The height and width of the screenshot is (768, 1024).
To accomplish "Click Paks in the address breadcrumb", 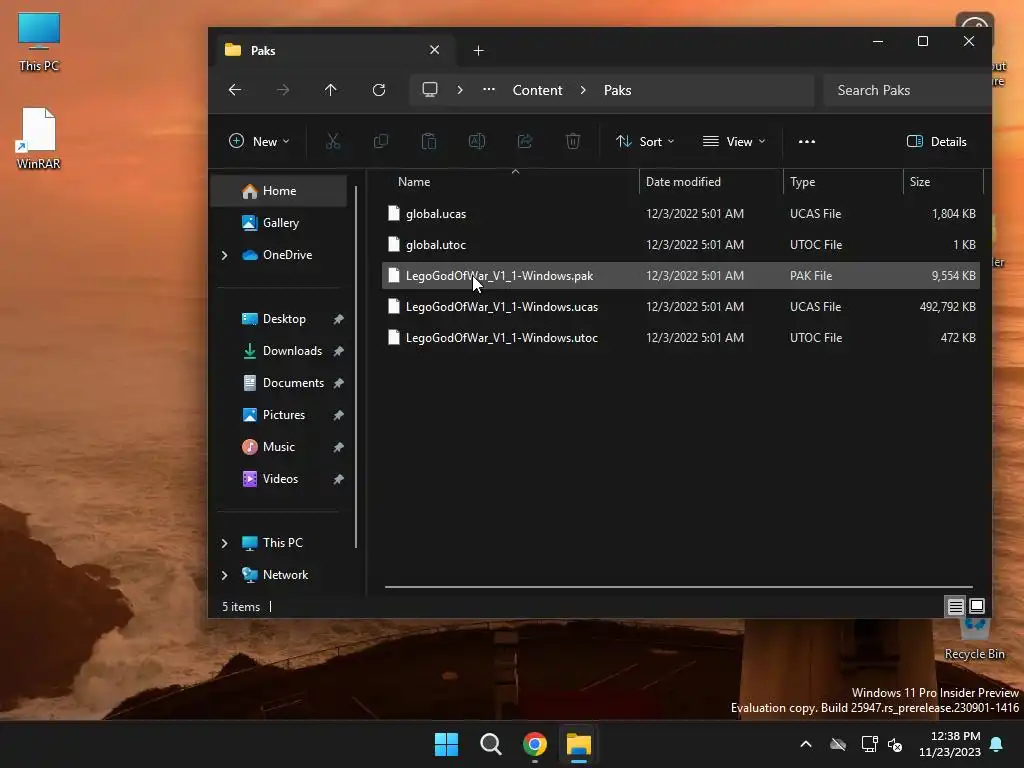I will (617, 90).
